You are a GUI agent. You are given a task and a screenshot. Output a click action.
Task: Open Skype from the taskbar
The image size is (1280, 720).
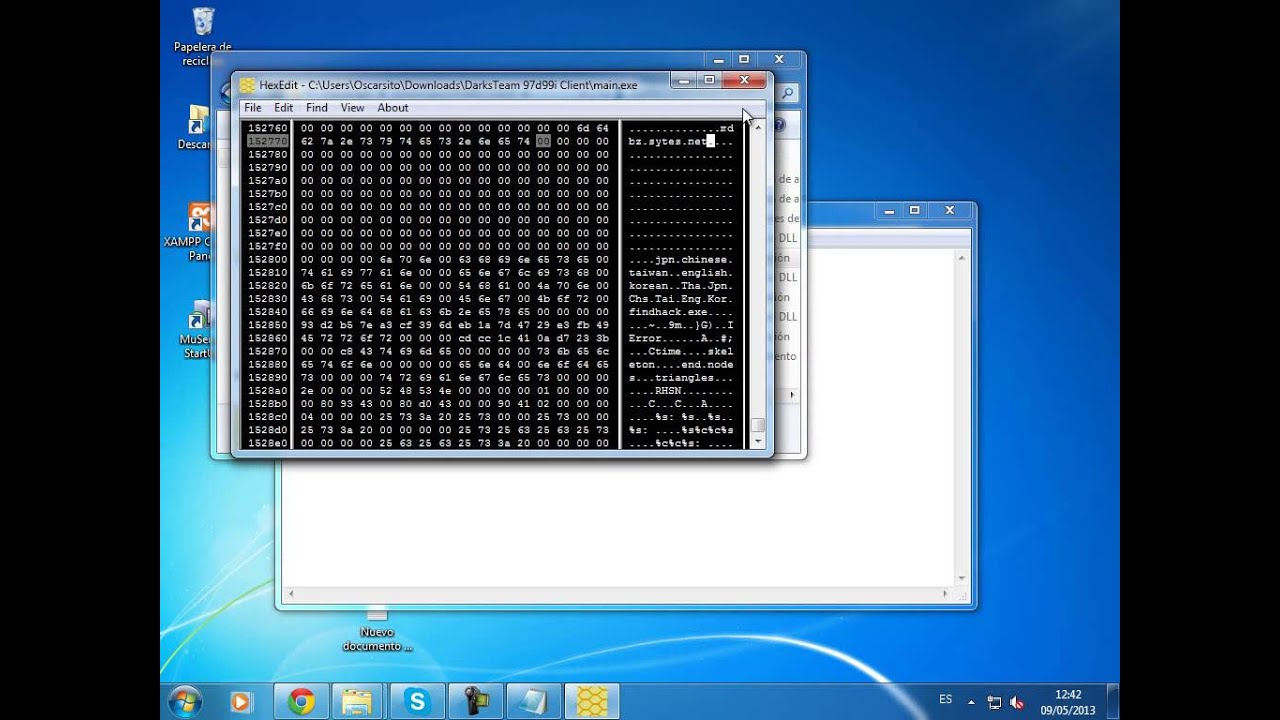[416, 702]
